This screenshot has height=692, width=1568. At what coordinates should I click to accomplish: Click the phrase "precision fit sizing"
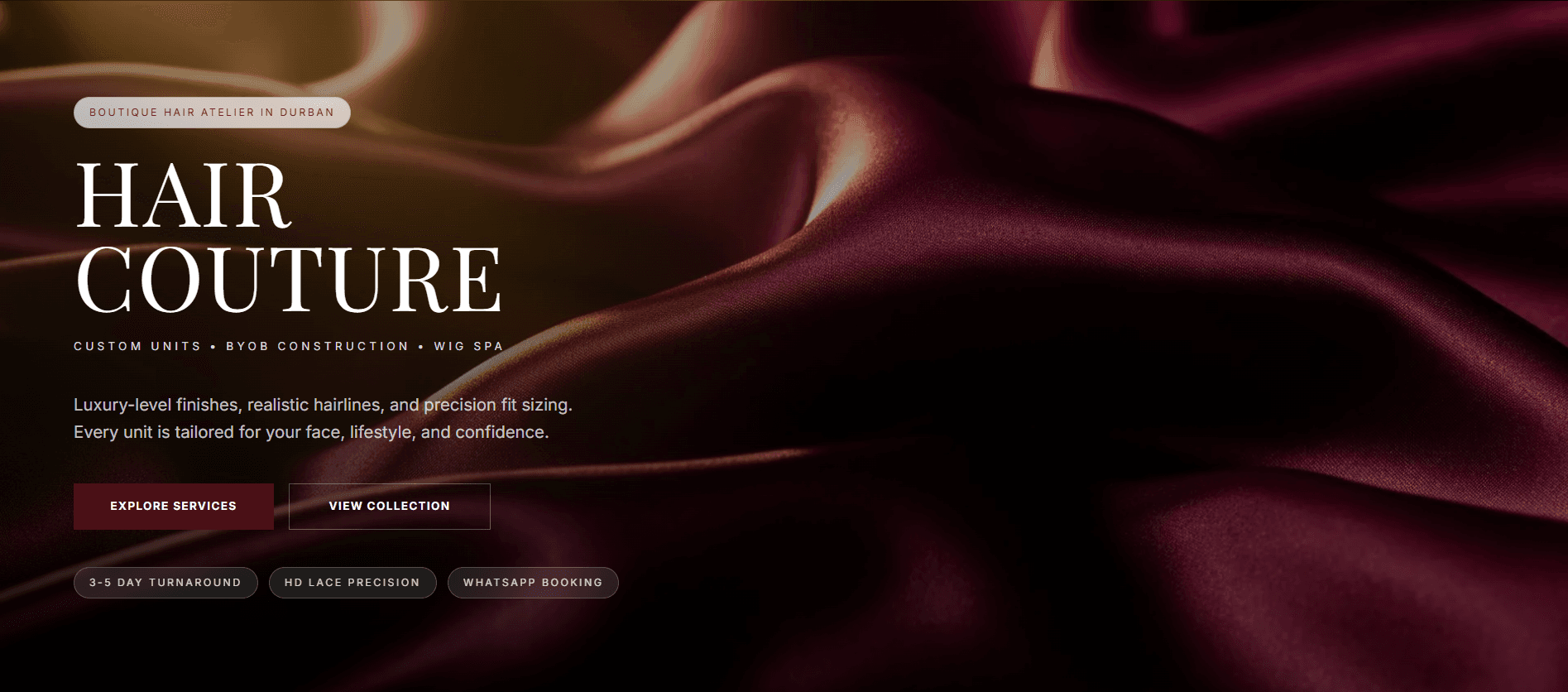[x=497, y=405]
